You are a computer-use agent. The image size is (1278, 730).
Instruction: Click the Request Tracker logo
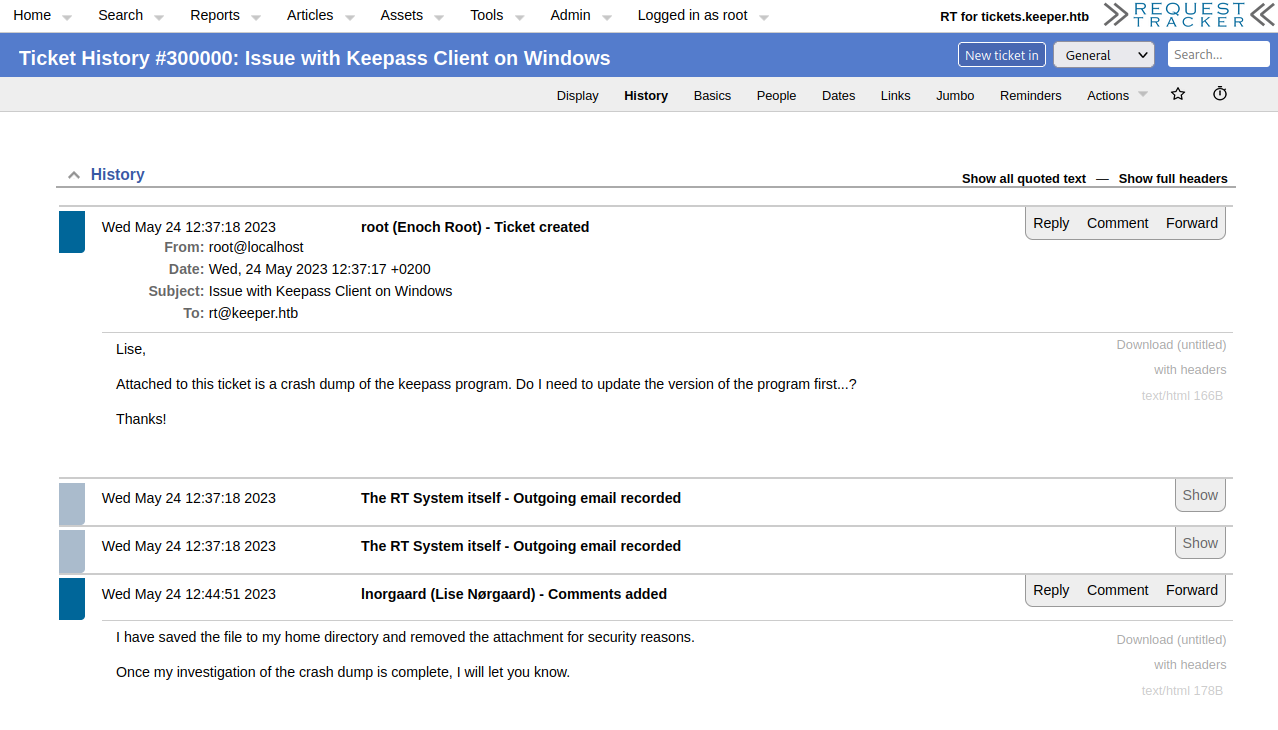[x=1189, y=14]
